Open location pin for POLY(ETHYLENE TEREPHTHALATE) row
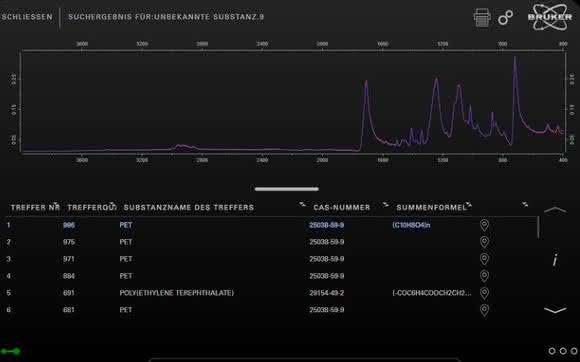The width and height of the screenshot is (580, 362). pos(484,293)
